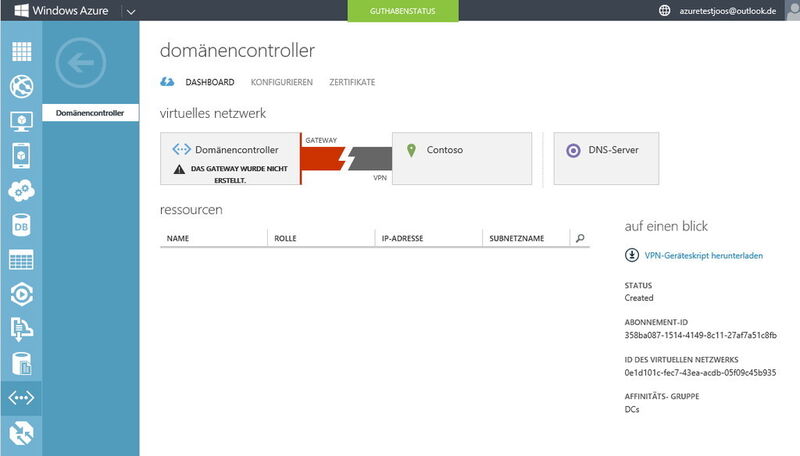Screen dimensions: 800x456
Task: Click the Contoso local network tile
Action: click(x=462, y=159)
